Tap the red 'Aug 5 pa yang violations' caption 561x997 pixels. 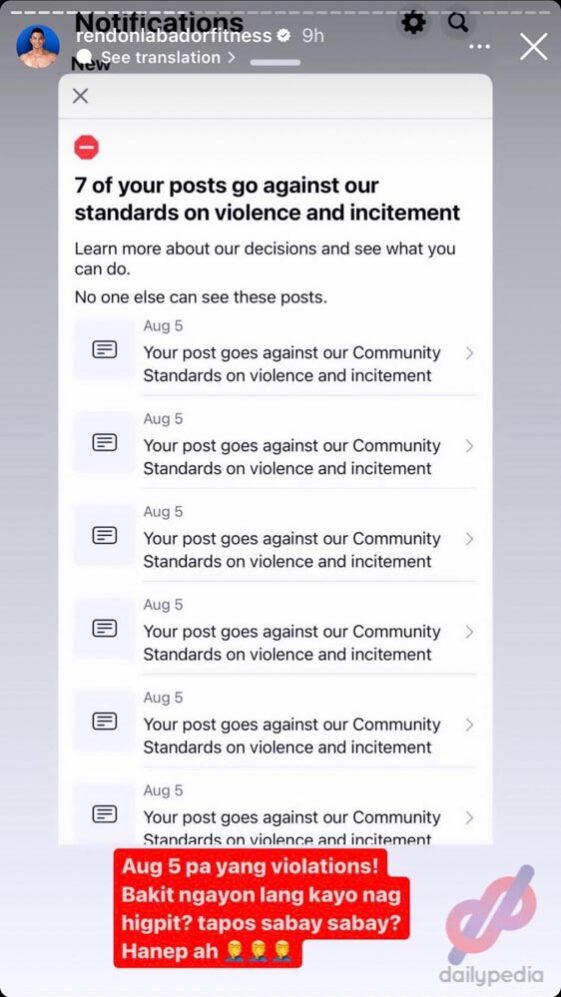(261, 909)
